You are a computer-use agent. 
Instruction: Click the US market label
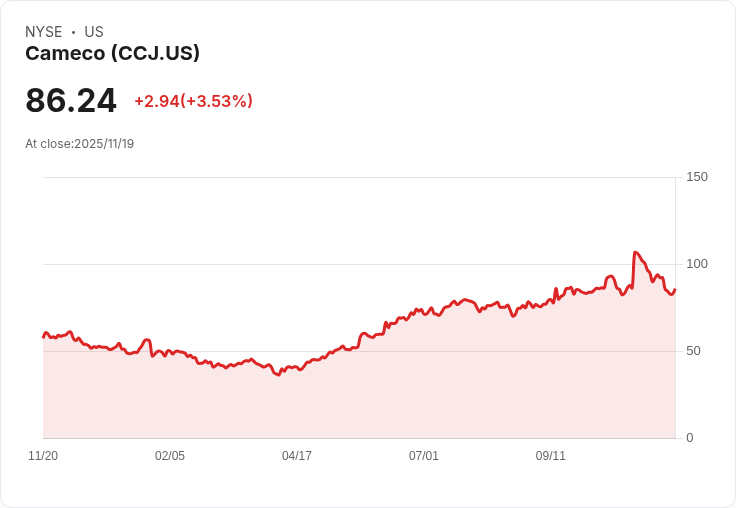tap(94, 32)
